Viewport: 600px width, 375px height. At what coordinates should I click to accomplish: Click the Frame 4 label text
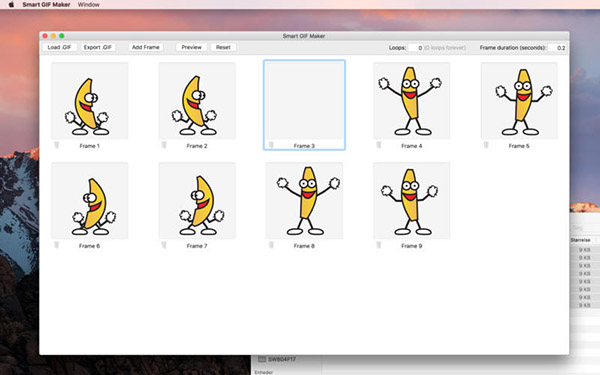[412, 146]
